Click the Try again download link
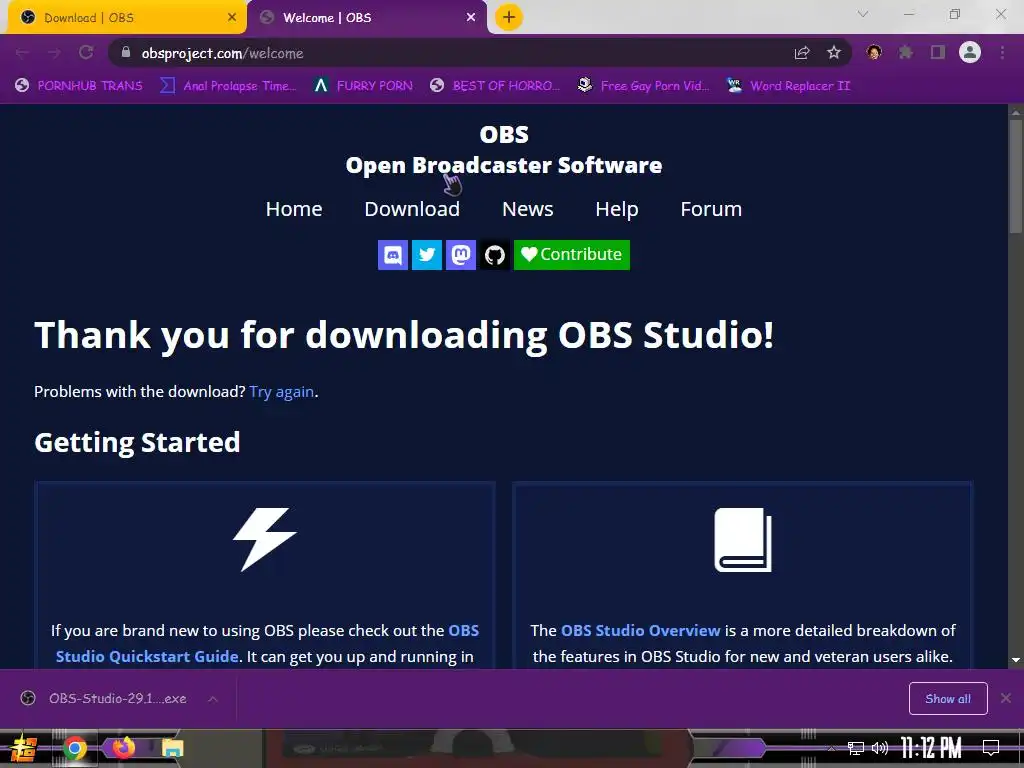The width and height of the screenshot is (1024, 768). [281, 392]
